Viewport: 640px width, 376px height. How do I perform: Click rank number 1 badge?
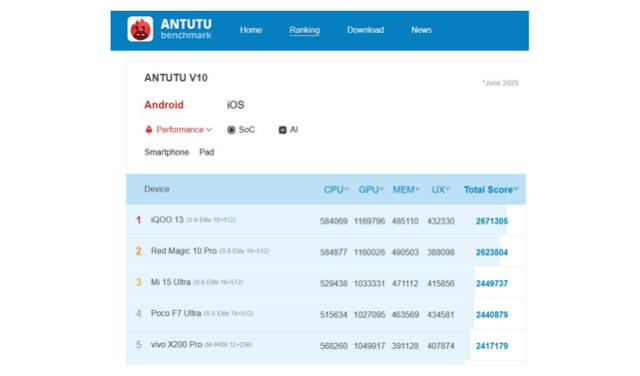[x=138, y=220]
